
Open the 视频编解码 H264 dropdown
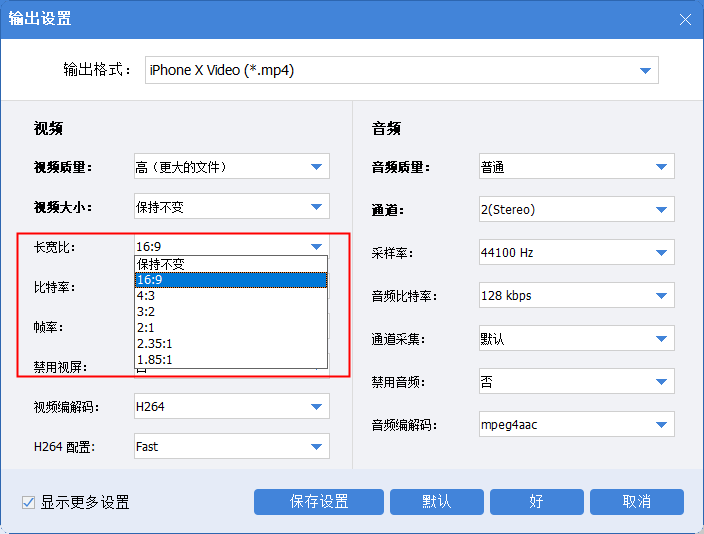click(231, 406)
